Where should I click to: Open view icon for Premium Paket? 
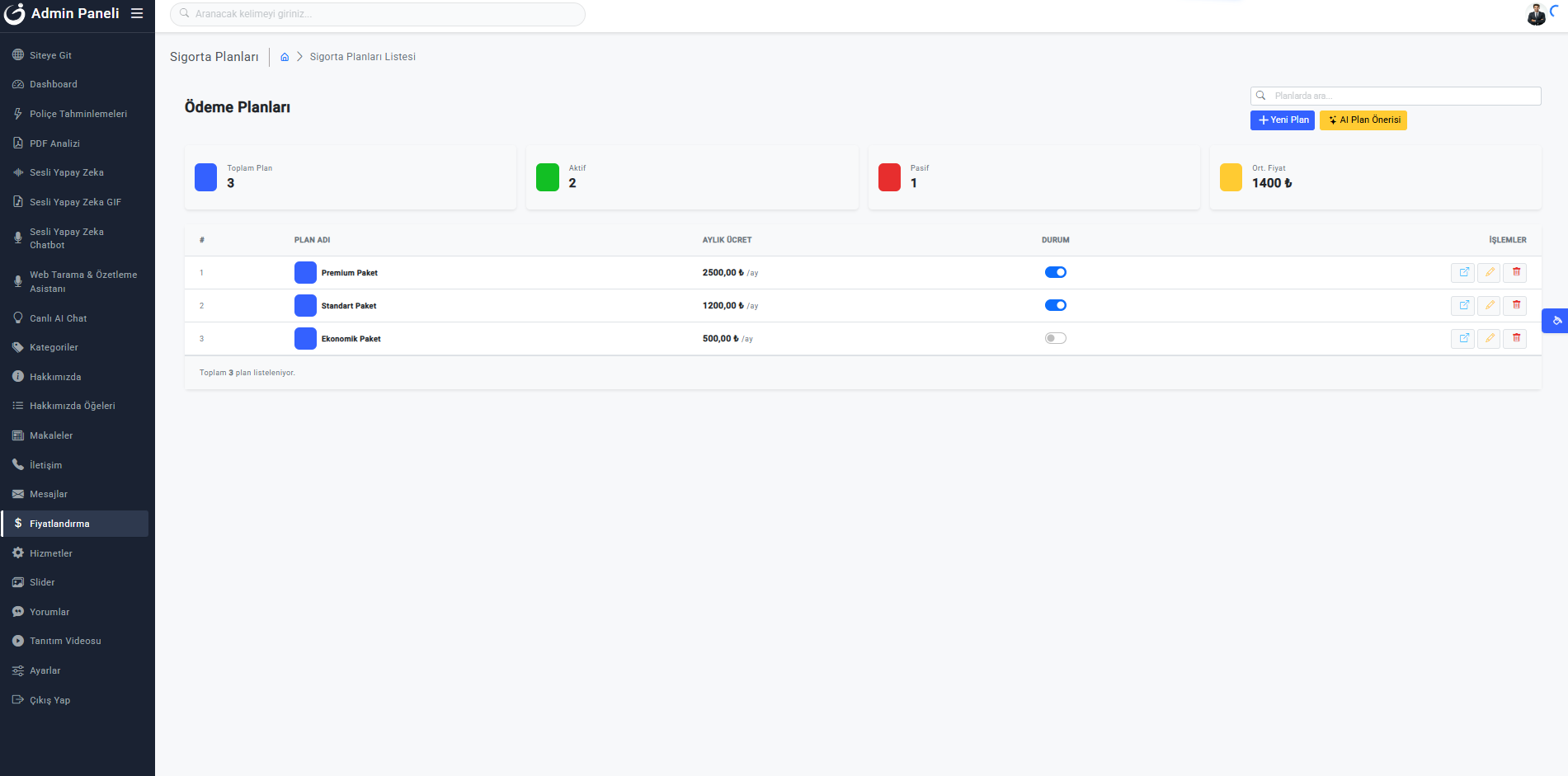tap(1463, 272)
